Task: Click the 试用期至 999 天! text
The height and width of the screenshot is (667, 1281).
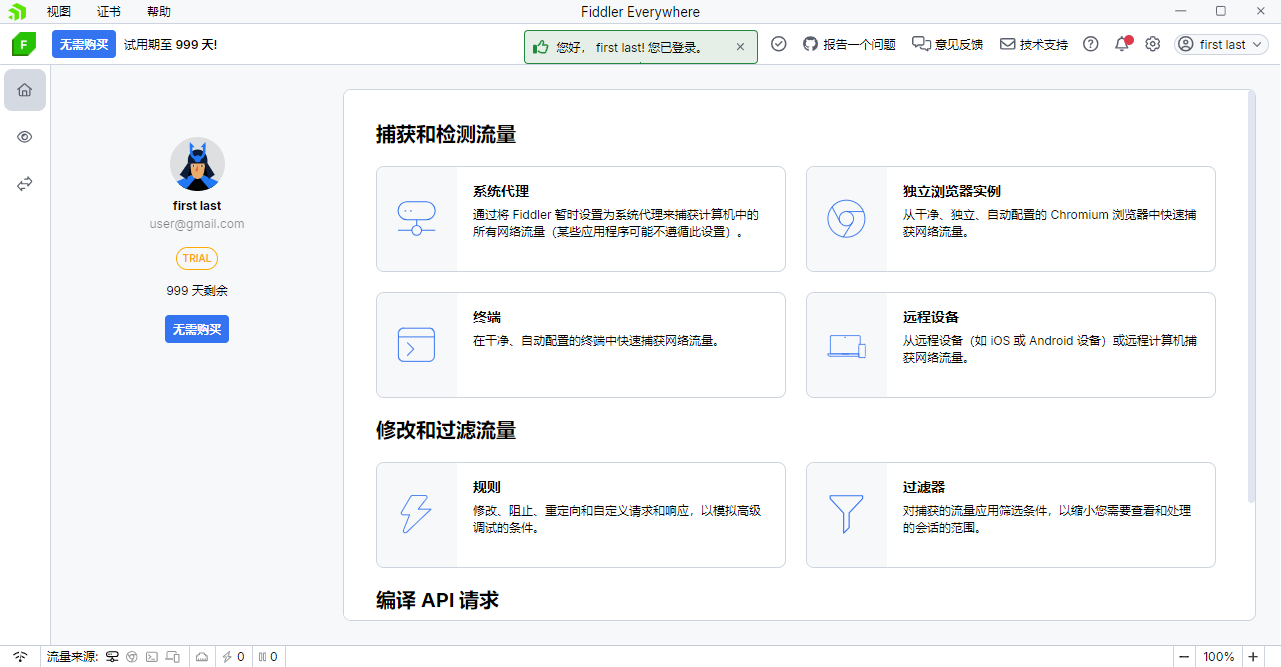Action: [170, 45]
